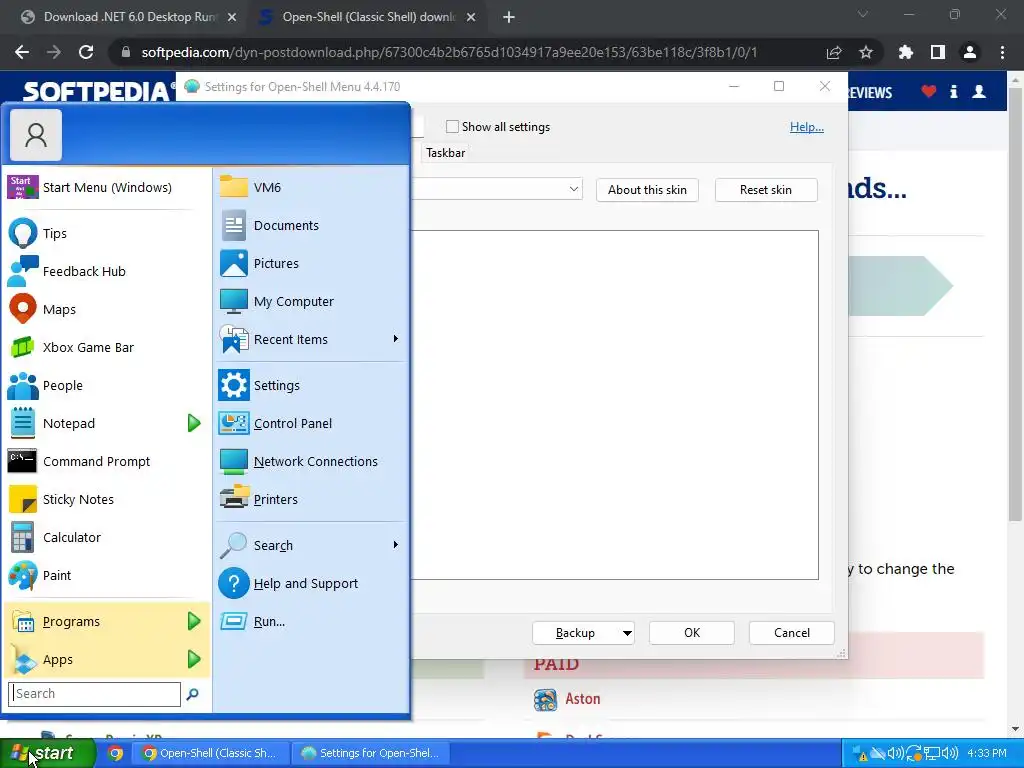The width and height of the screenshot is (1024, 768).
Task: Open Chrome three-dot menu
Action: pos(1002,52)
